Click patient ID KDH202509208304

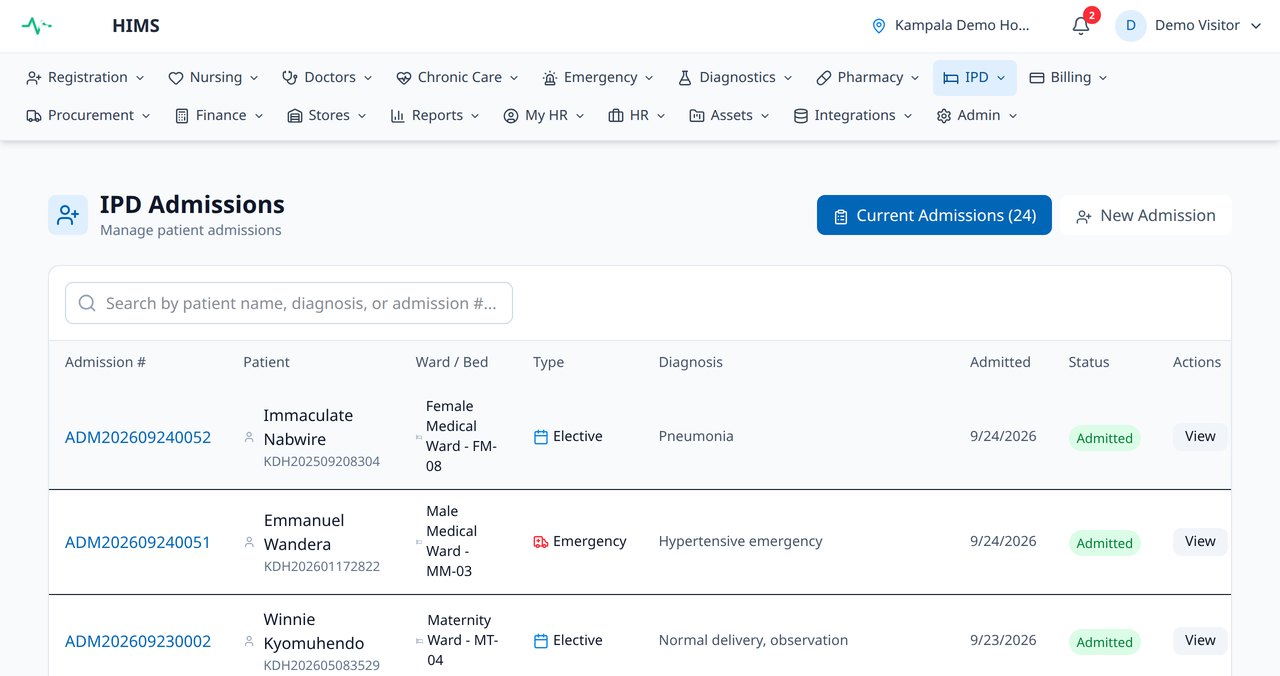coord(322,462)
